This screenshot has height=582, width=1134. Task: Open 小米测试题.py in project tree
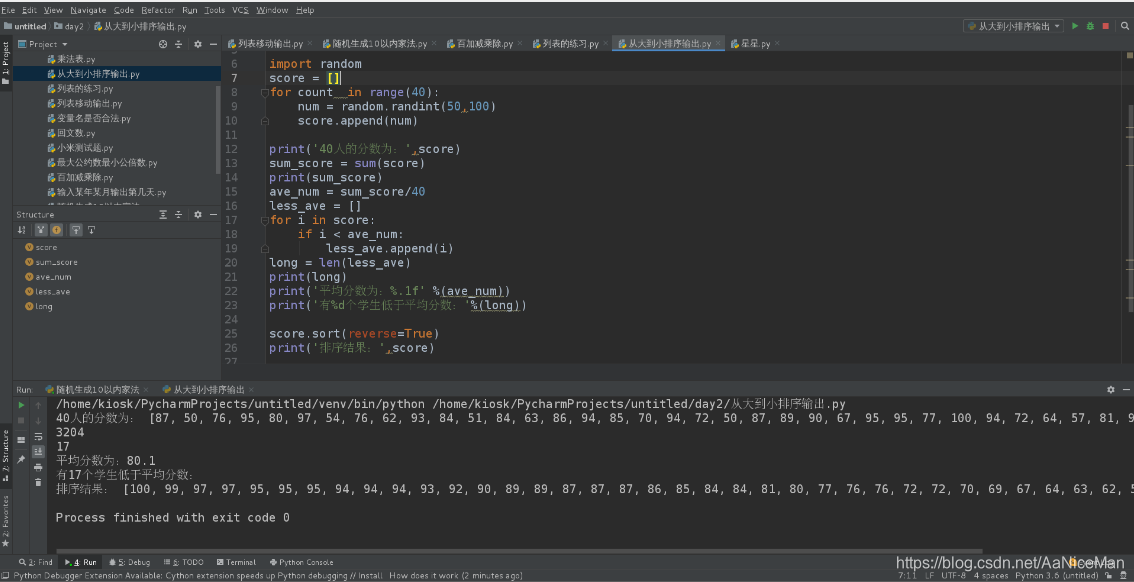[80, 148]
